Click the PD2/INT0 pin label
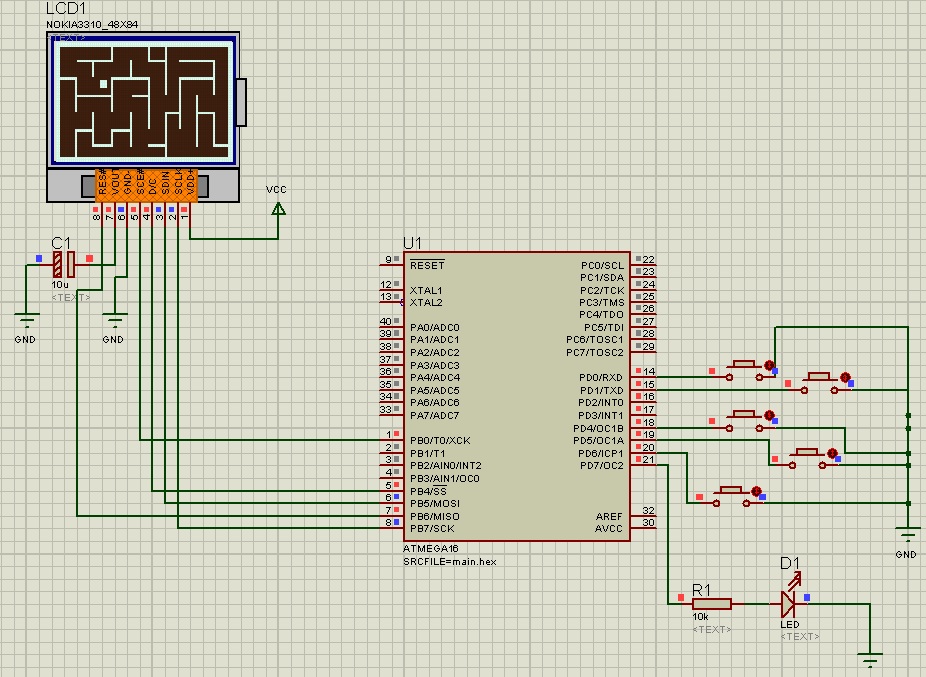 click(601, 403)
